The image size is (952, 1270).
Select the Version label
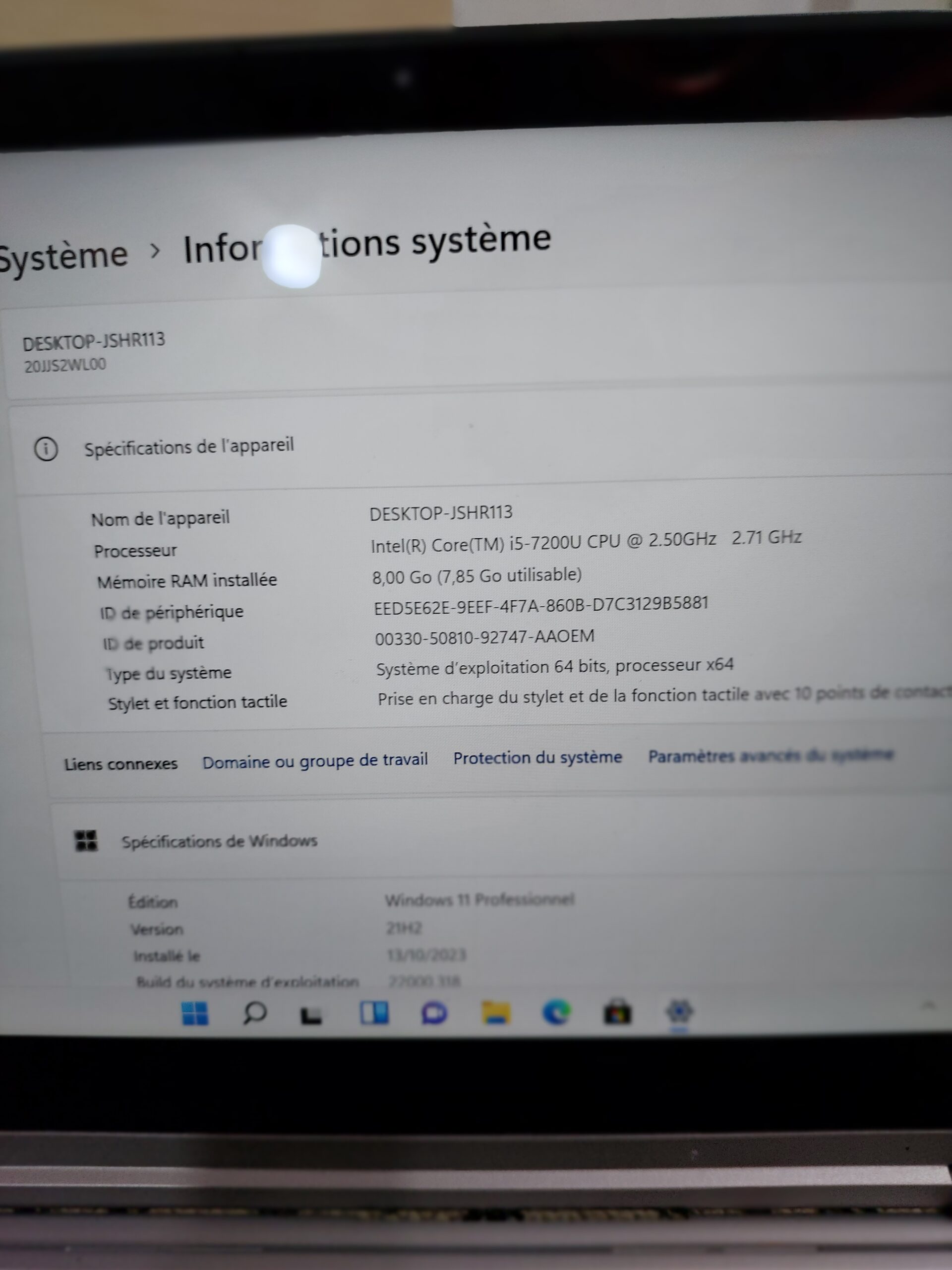pos(157,930)
